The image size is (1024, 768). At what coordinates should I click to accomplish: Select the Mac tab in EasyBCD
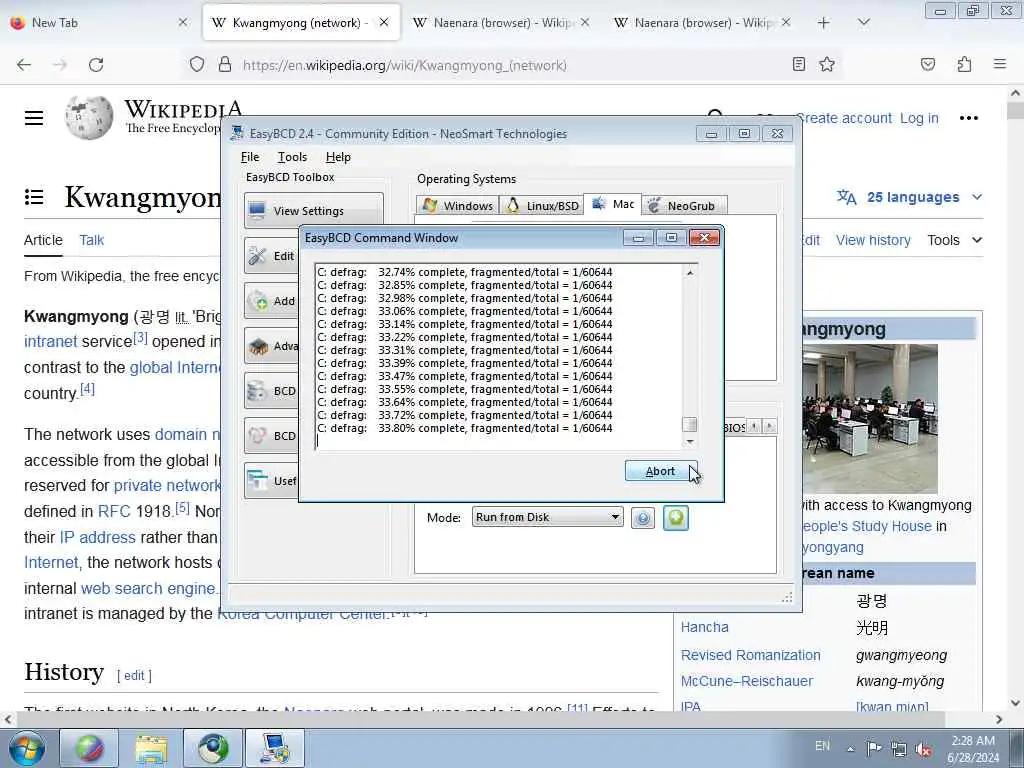point(613,204)
